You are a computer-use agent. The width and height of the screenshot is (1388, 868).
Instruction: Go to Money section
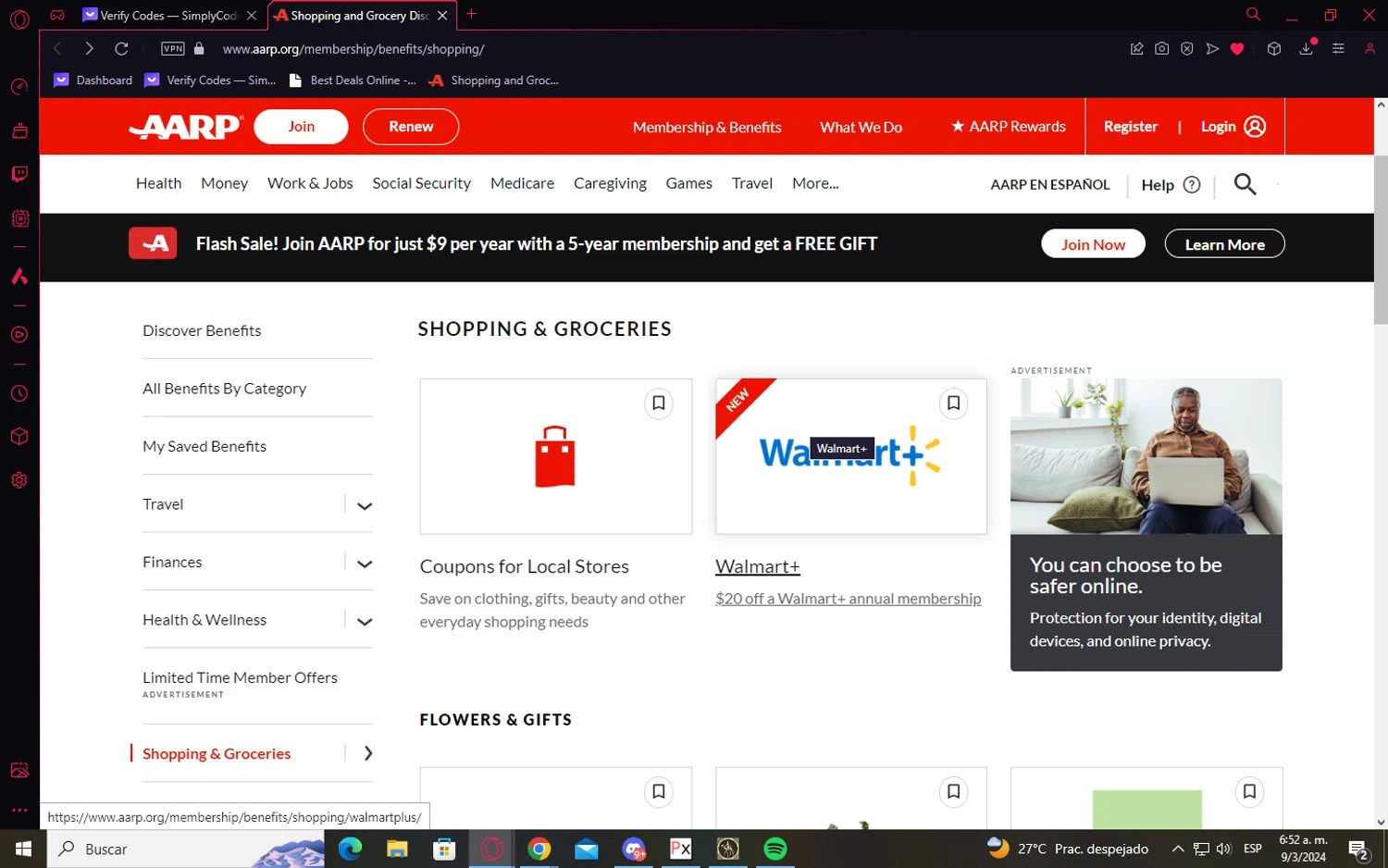[x=224, y=183]
